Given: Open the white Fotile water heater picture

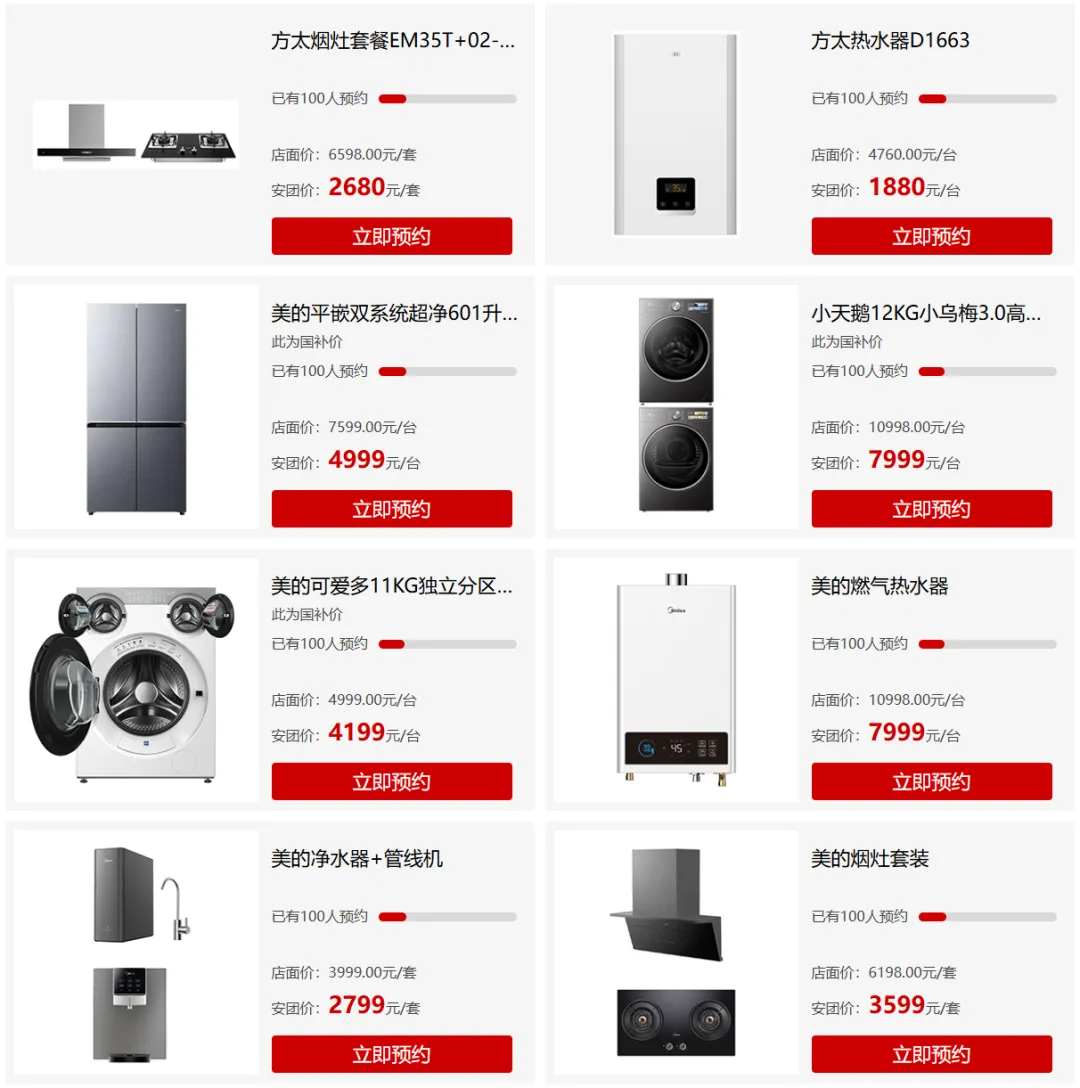Looking at the screenshot, I should pos(675,135).
